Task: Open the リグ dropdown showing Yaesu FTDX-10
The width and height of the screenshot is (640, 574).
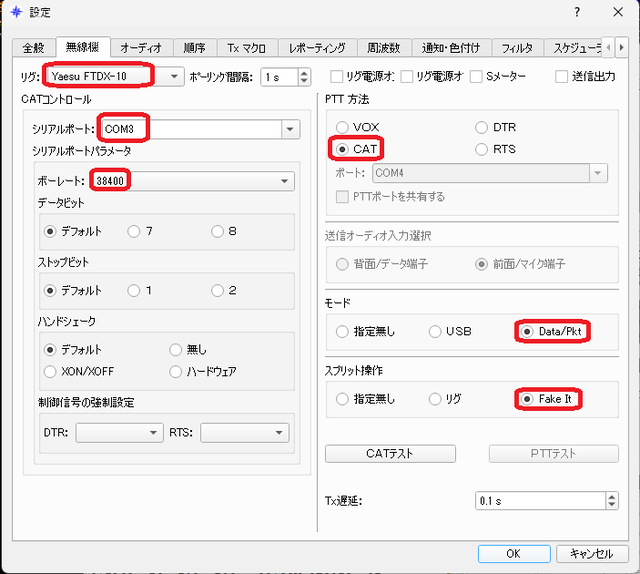Action: (115, 76)
